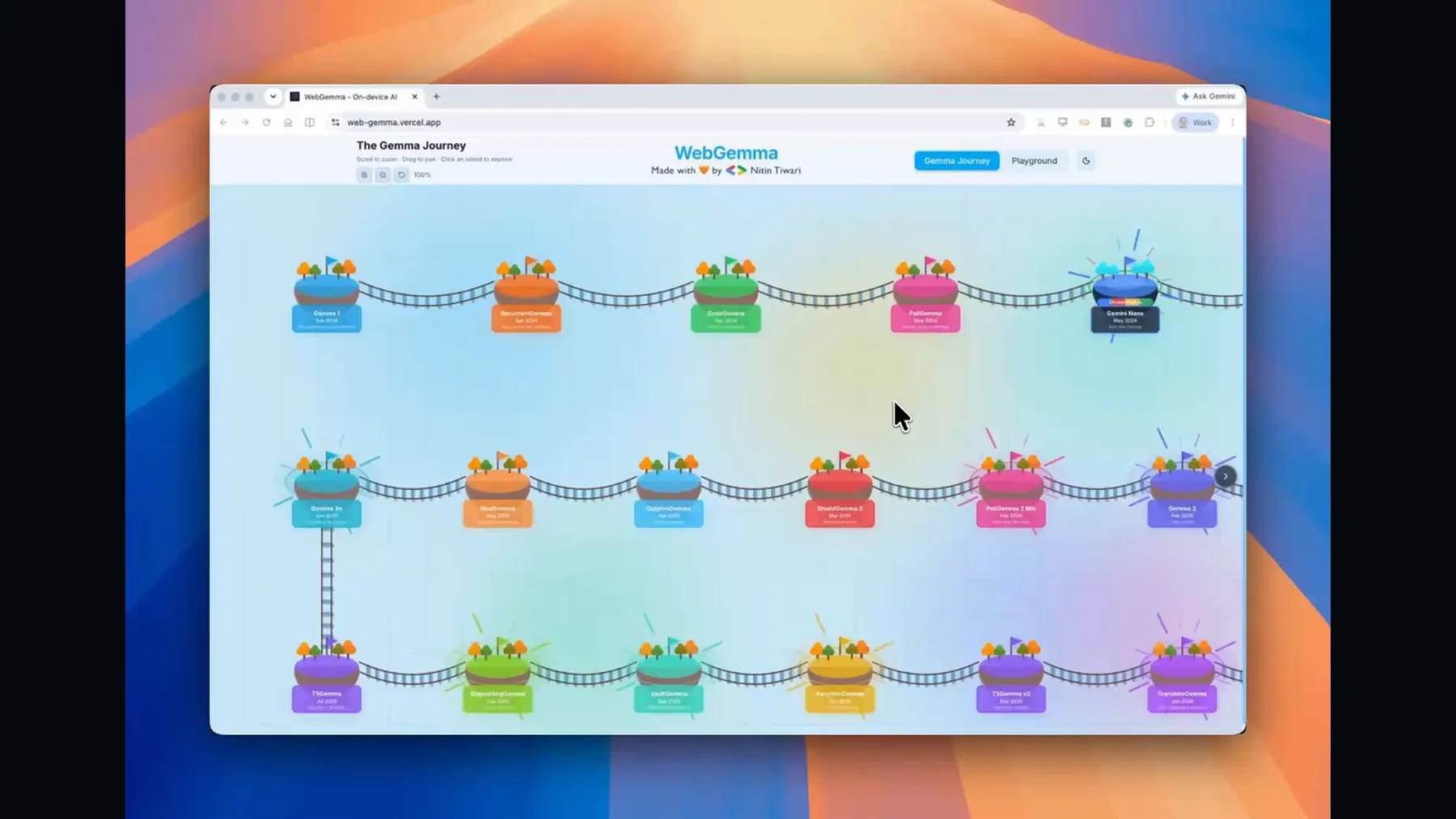
Task: Open the Chrome three-dot menu
Action: [x=1233, y=122]
